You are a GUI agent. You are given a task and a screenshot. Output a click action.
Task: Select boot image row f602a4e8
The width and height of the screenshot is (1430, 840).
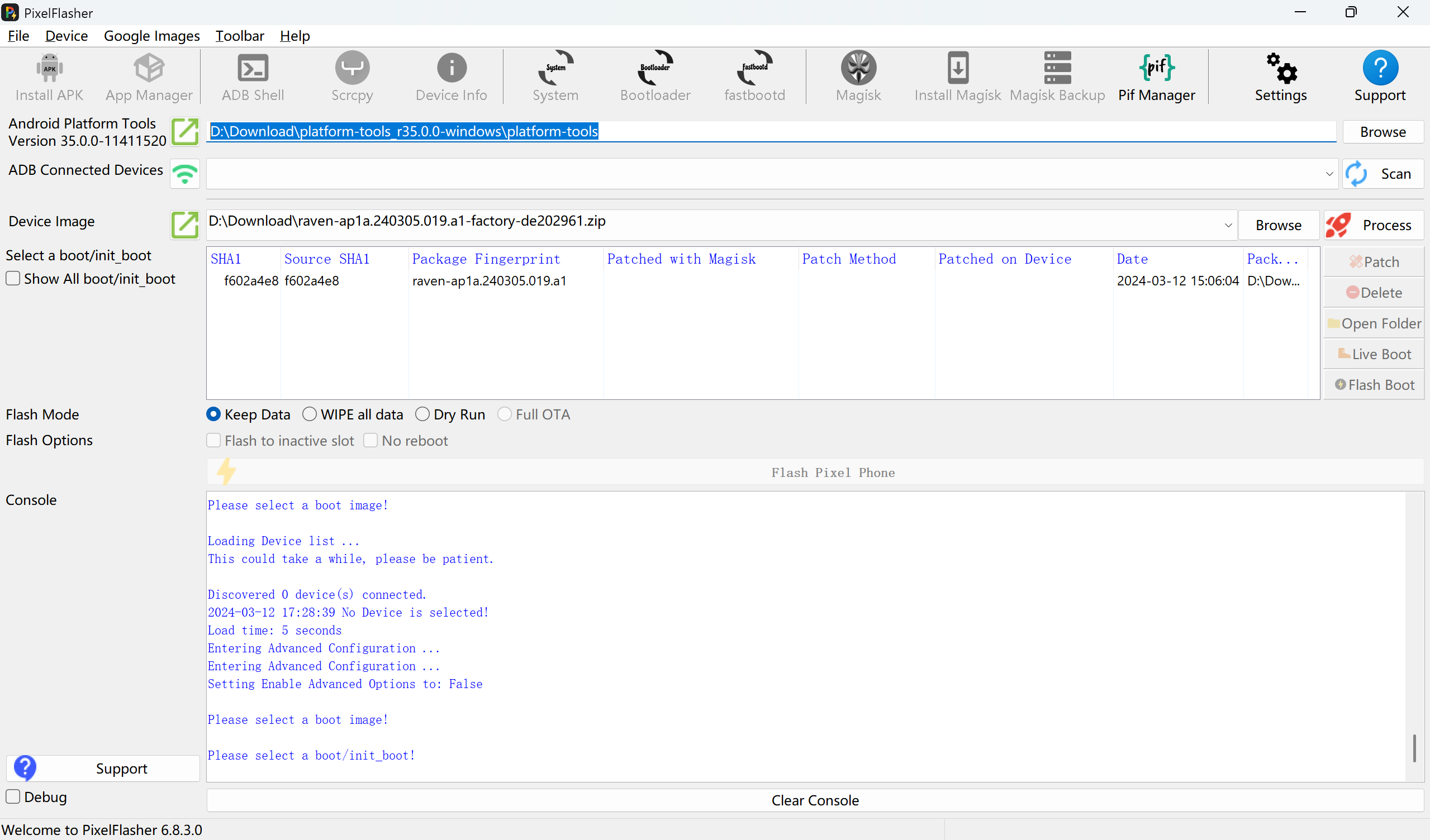coord(757,281)
